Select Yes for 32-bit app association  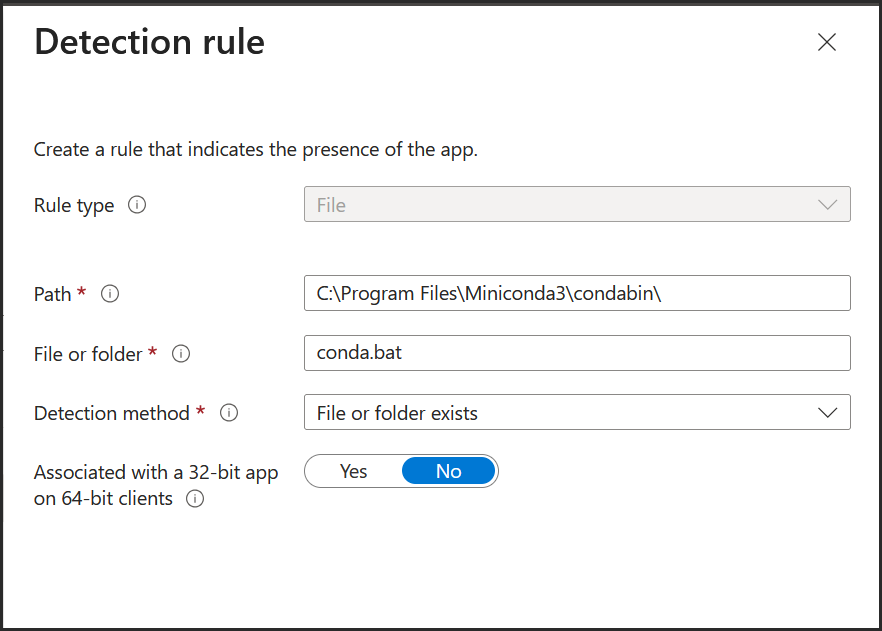click(x=354, y=471)
